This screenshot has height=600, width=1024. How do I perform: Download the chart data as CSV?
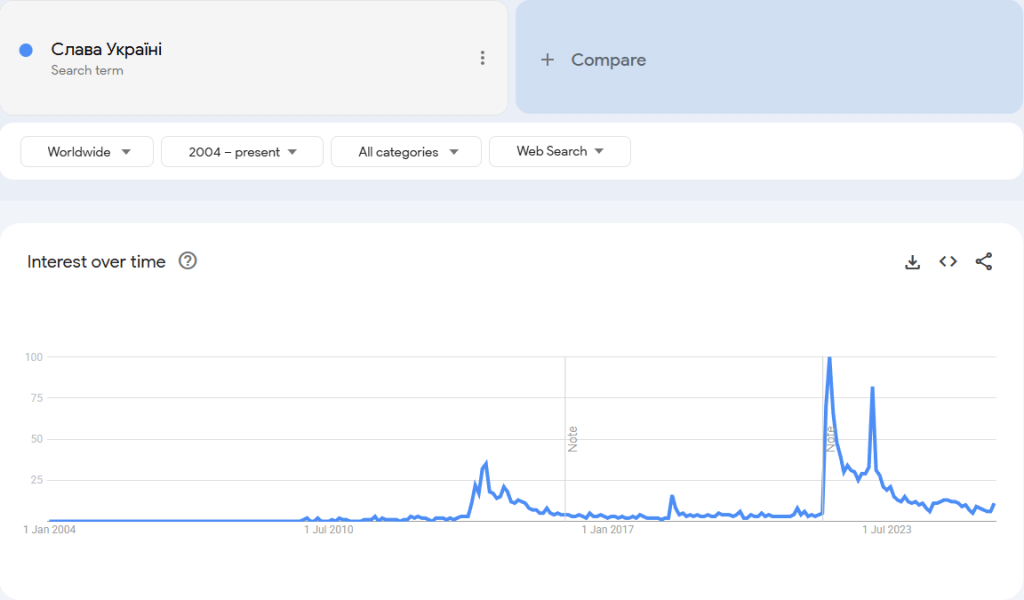(912, 262)
